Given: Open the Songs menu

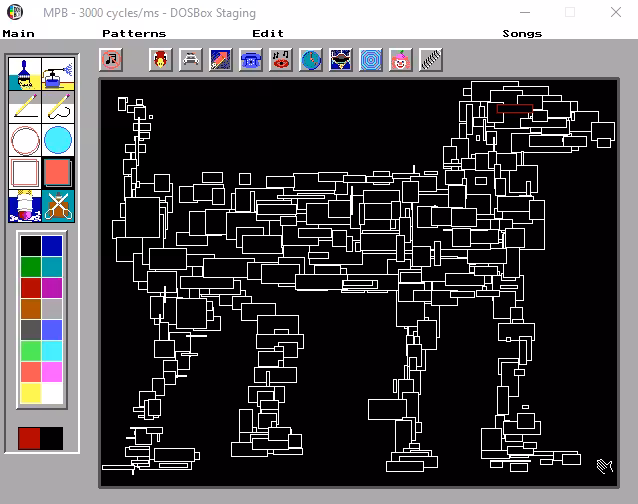Looking at the screenshot, I should (522, 33).
